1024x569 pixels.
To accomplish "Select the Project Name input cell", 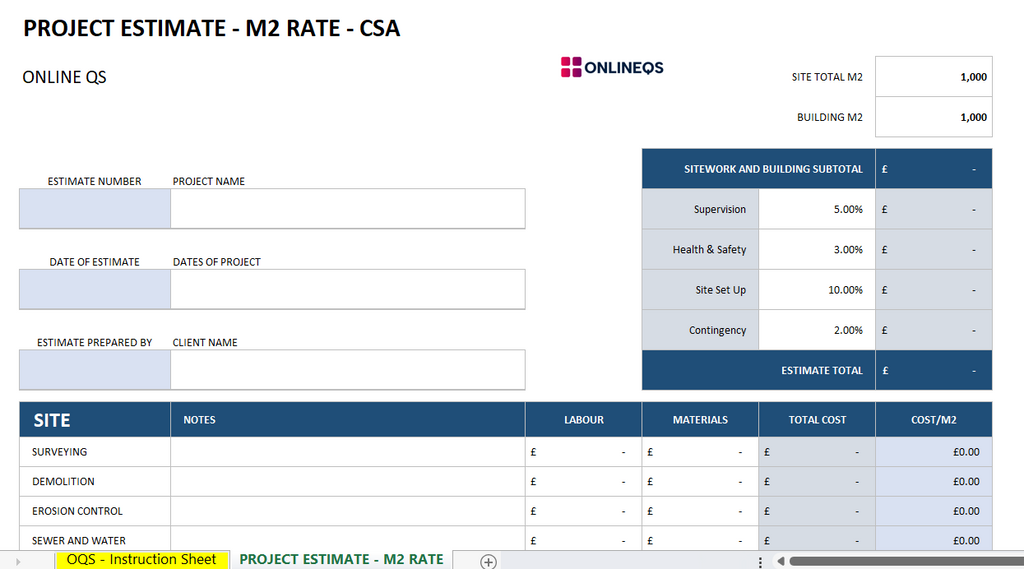I will pyautogui.click(x=347, y=209).
